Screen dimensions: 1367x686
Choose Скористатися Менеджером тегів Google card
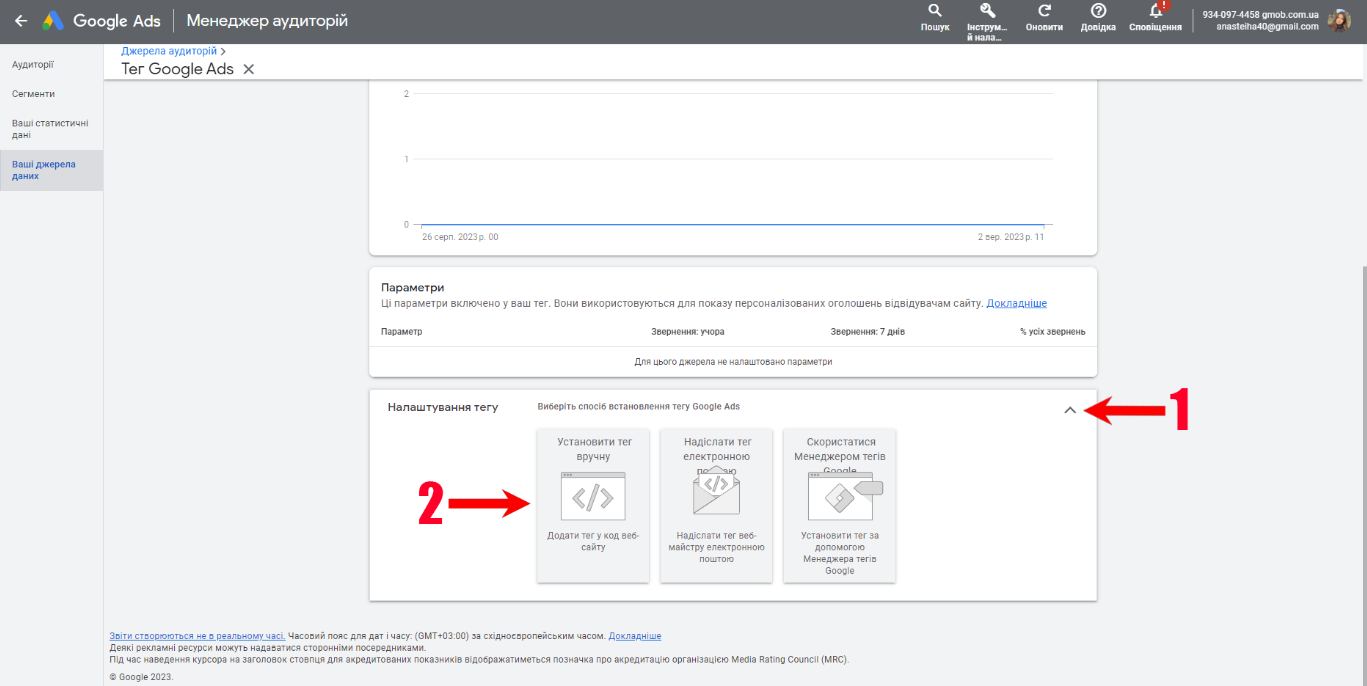(840, 505)
